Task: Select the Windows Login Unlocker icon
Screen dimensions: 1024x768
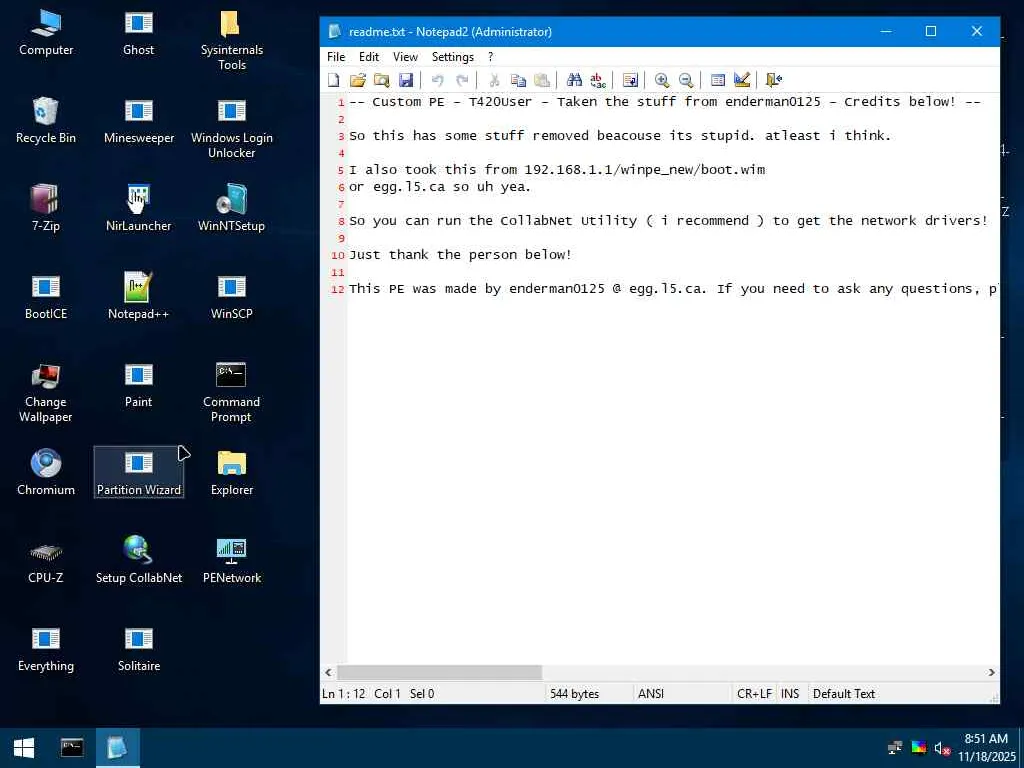Action: (x=231, y=128)
